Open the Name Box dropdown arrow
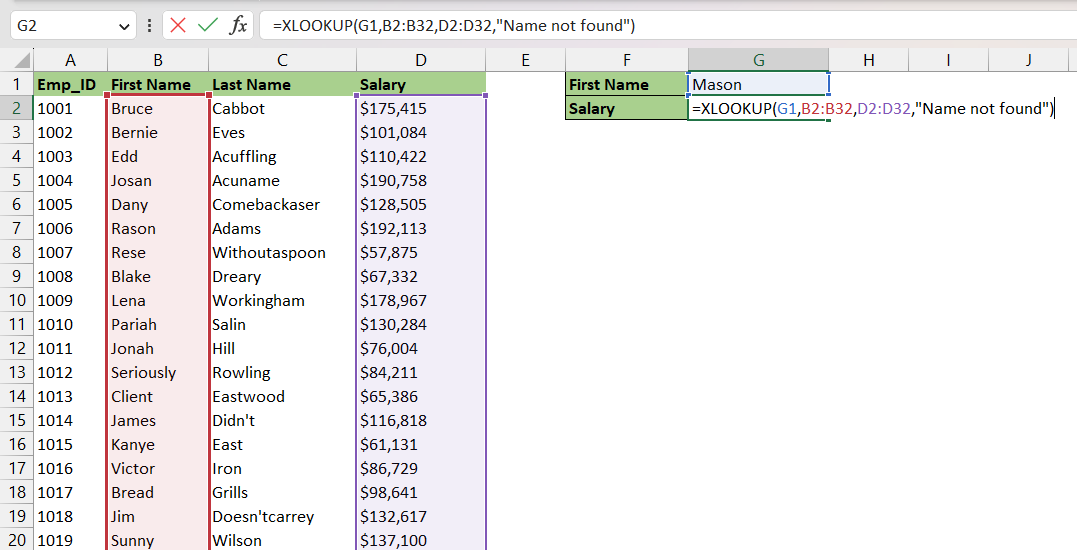 tap(124, 27)
